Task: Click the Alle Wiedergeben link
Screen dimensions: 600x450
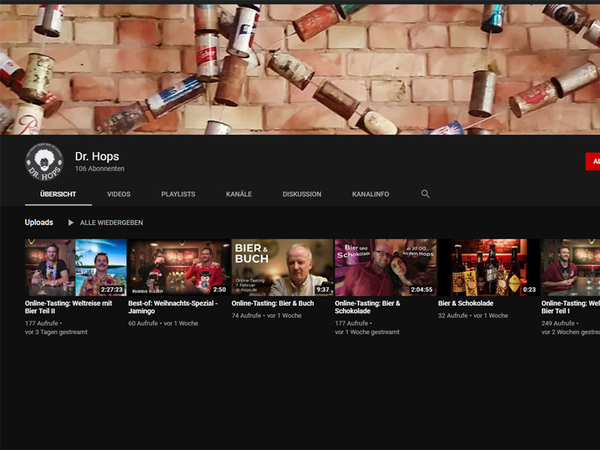Action: pyautogui.click(x=111, y=223)
